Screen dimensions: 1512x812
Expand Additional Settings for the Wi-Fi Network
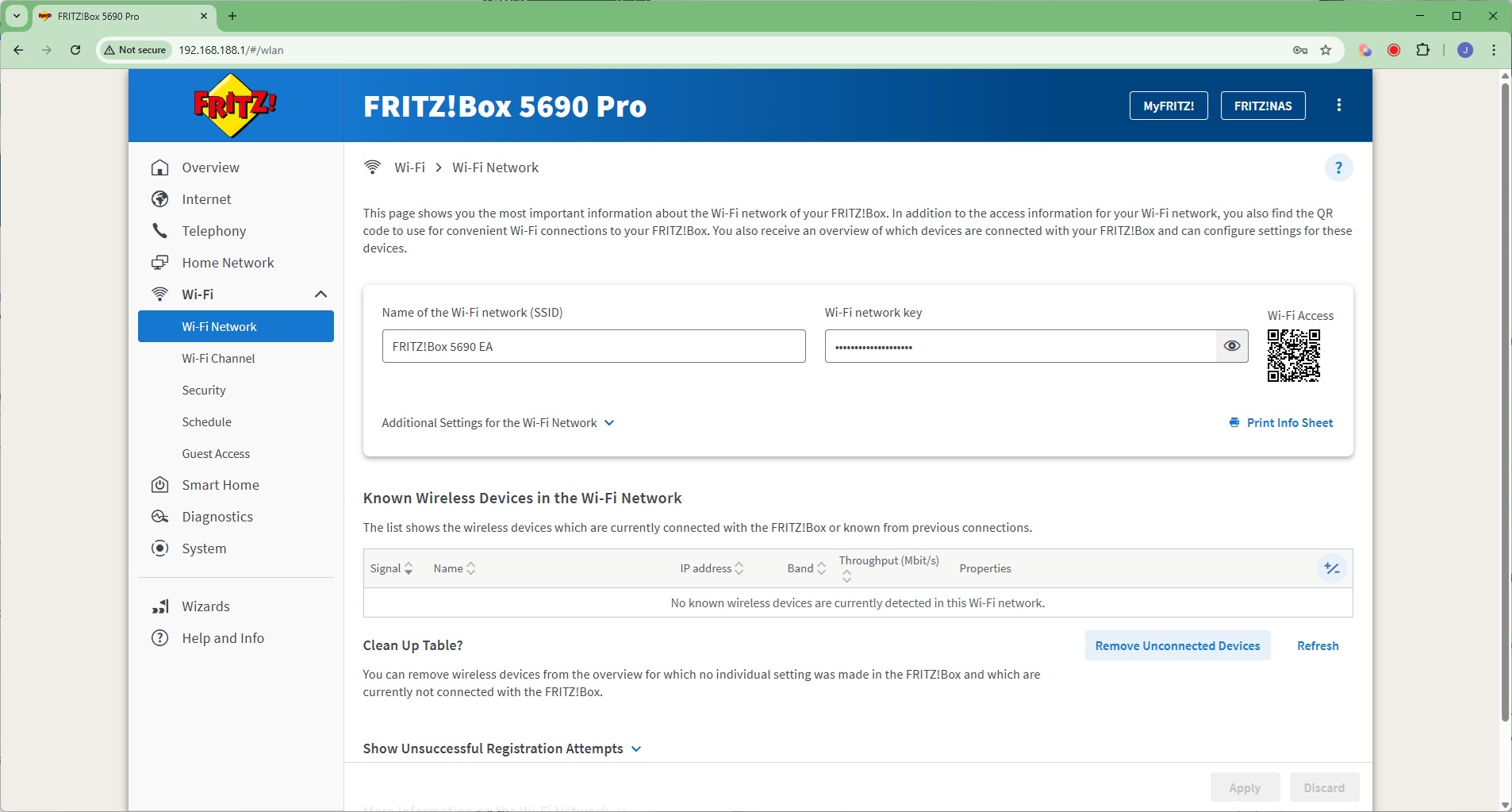point(498,423)
